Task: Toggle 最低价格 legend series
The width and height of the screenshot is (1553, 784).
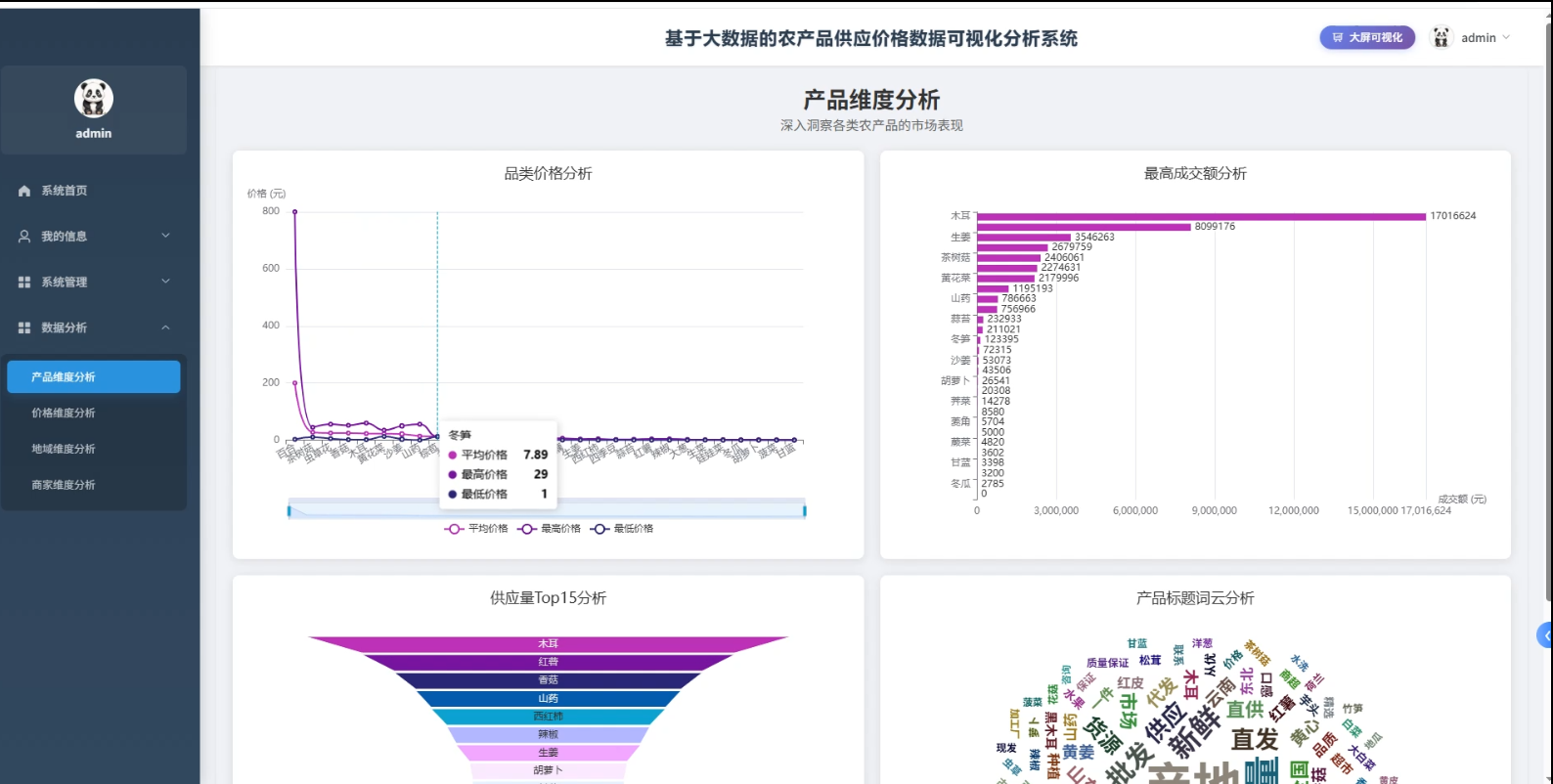Action: 622,529
